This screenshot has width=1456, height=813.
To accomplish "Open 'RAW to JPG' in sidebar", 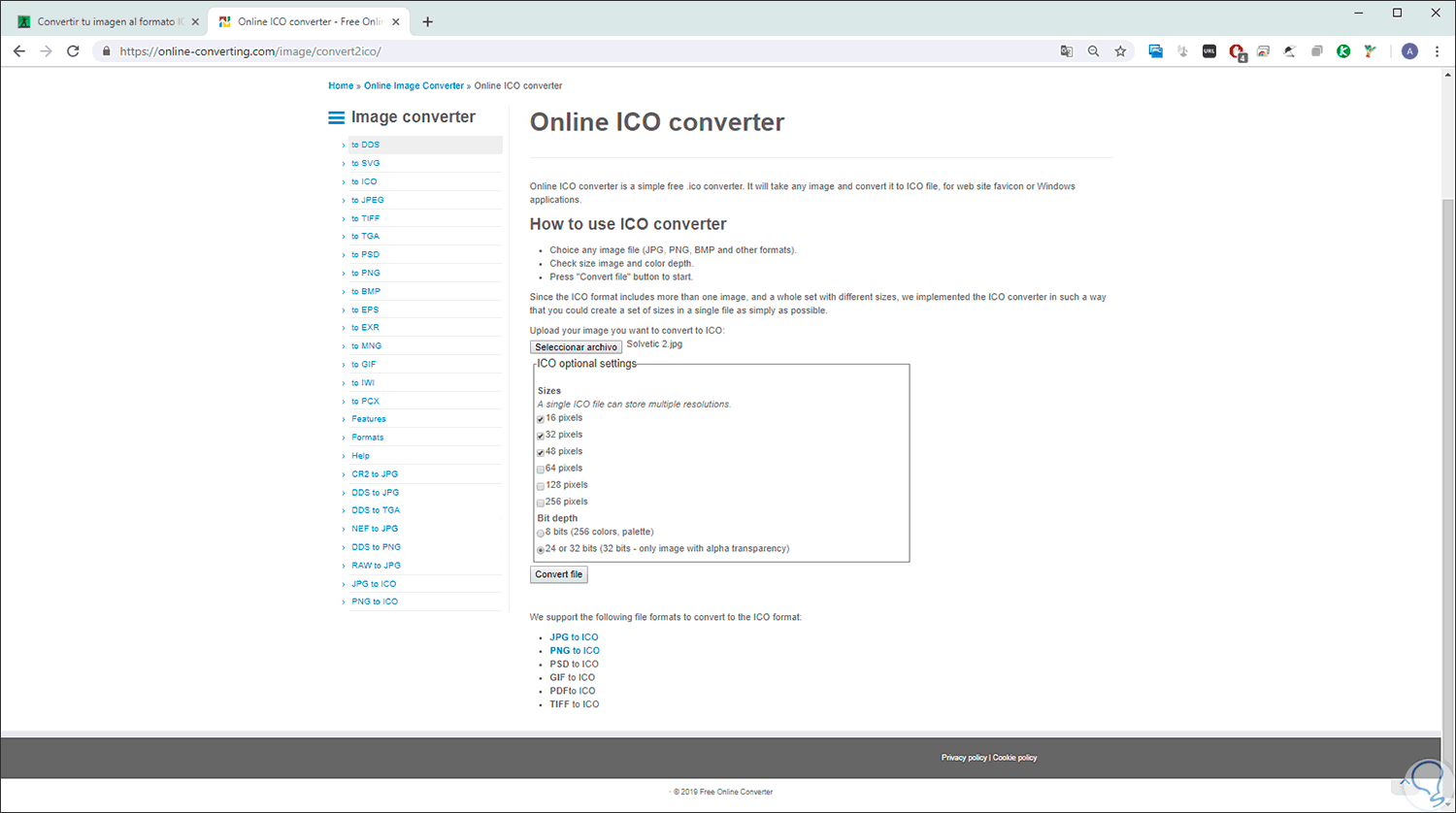I will click(x=376, y=566).
